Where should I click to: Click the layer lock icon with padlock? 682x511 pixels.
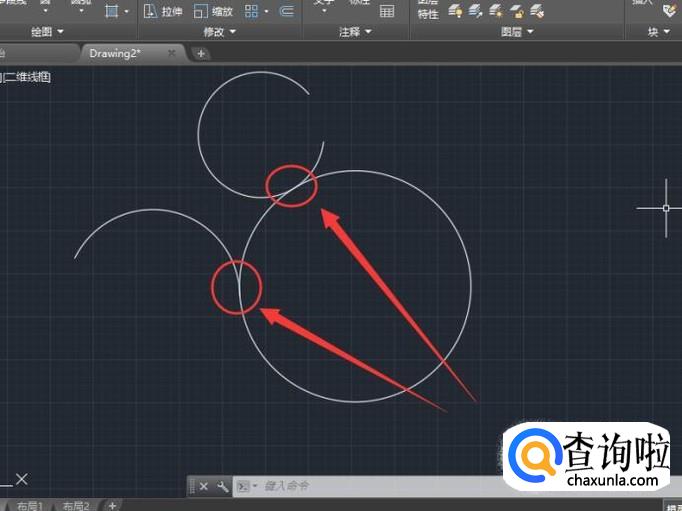516,11
